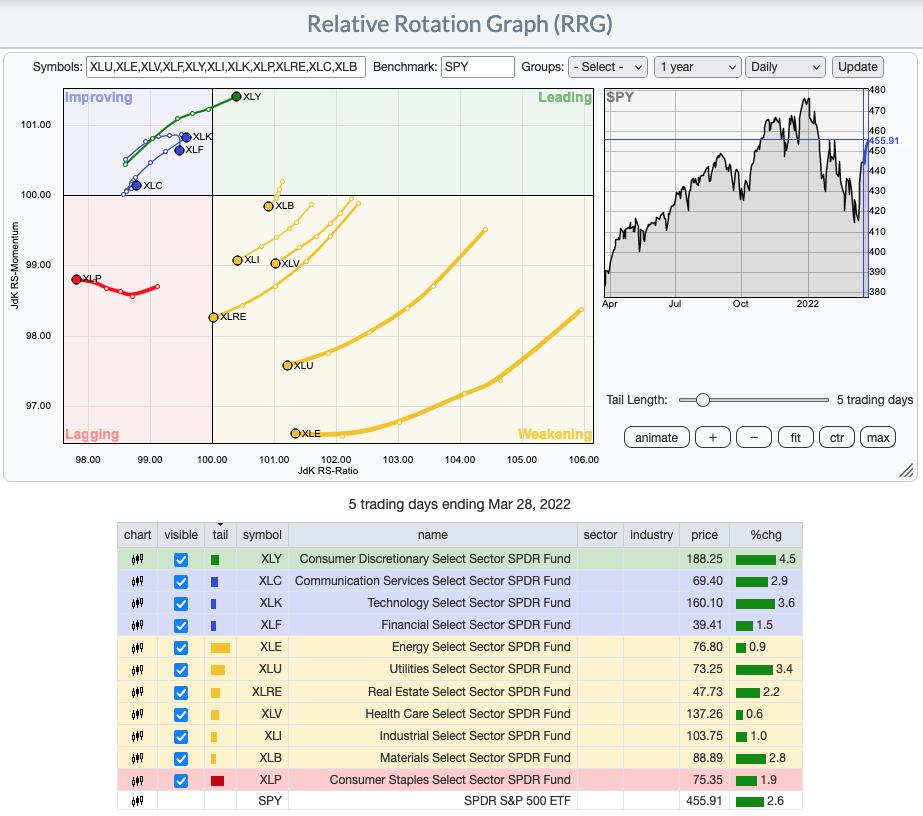Click the XLC point on the graph

(137, 185)
